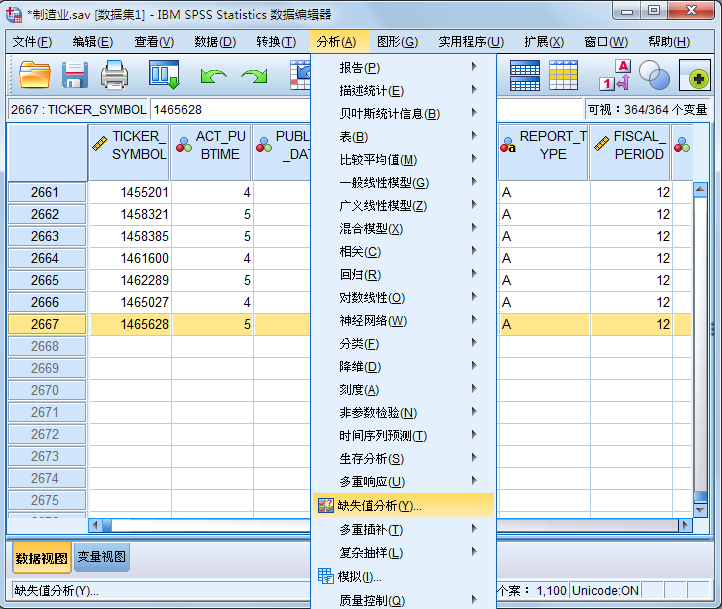Click cell with value 1455201
The height and width of the screenshot is (609, 722).
tap(130, 192)
